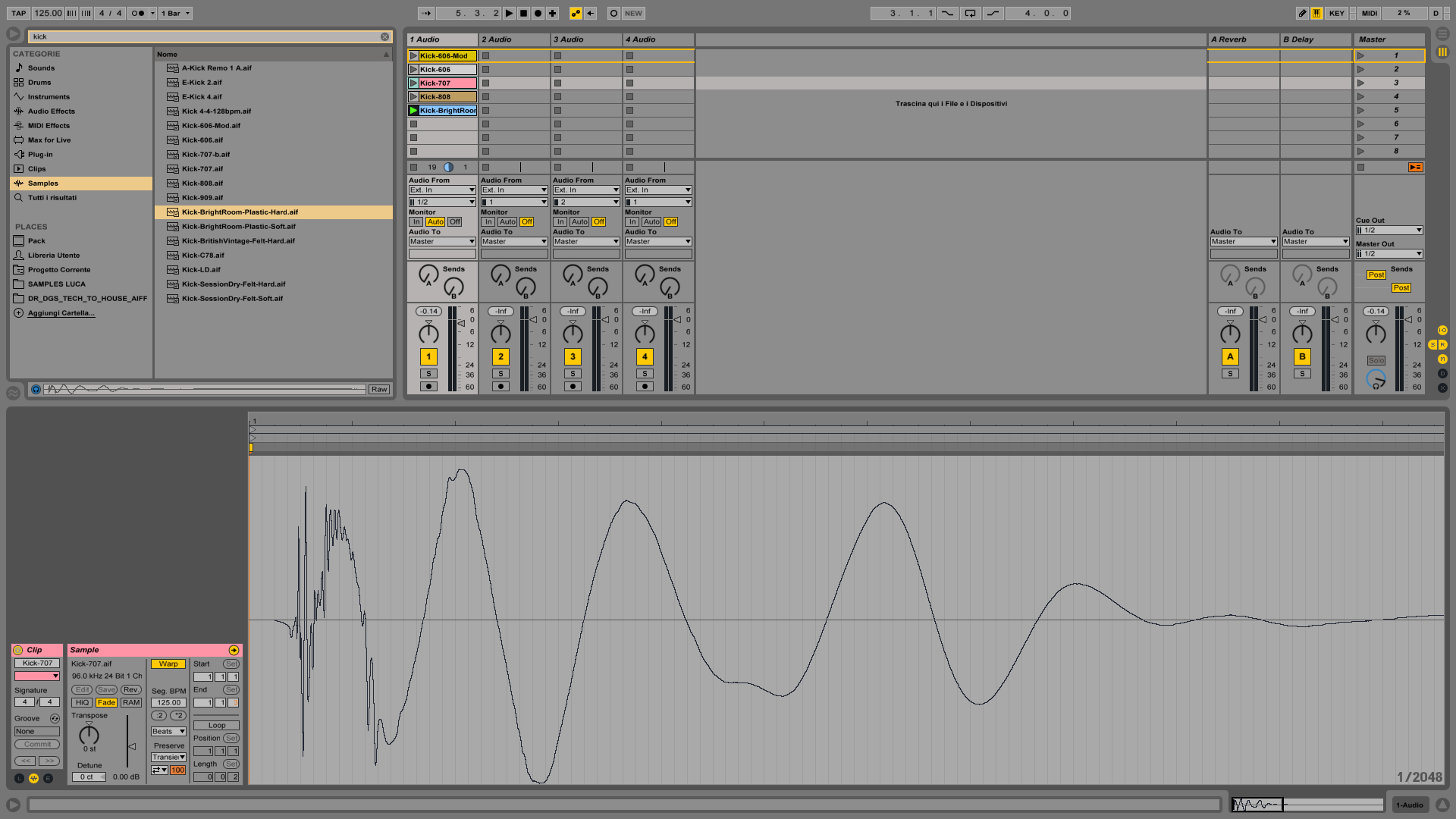Expand the Samples category in sidebar
This screenshot has width=1456, height=819.
42,182
